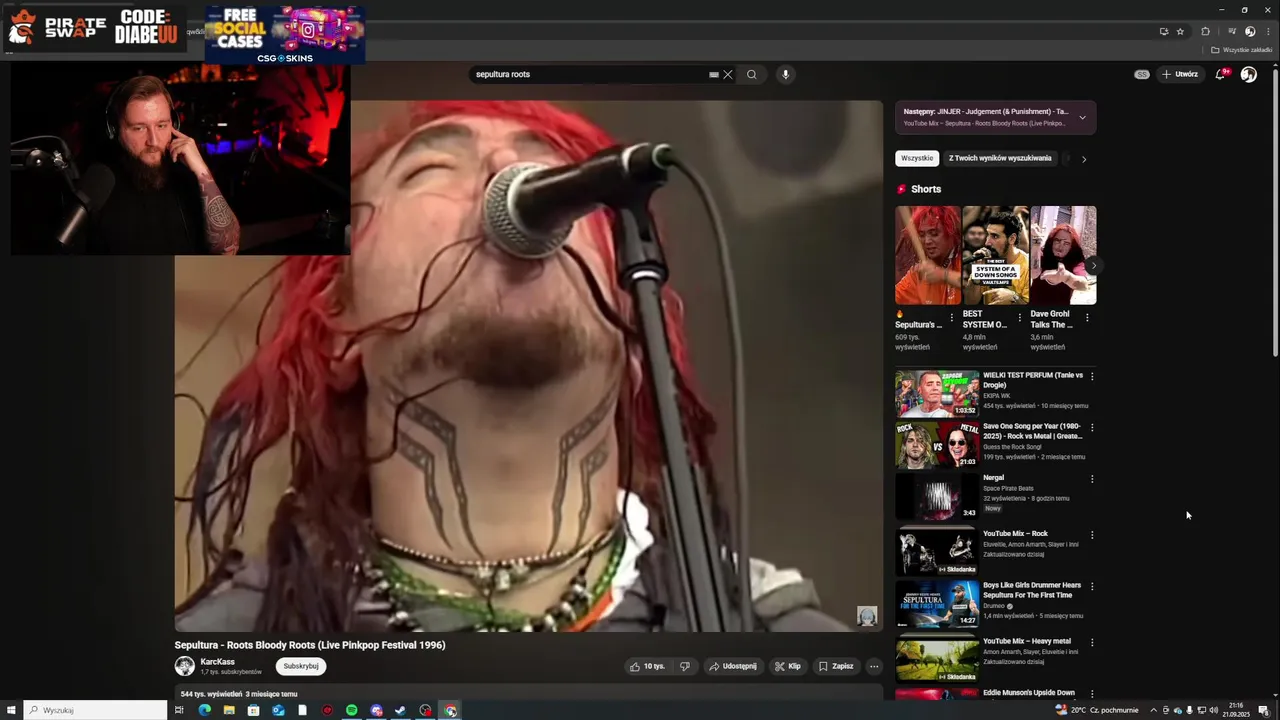Clear the YouTube search box text

click(x=728, y=74)
